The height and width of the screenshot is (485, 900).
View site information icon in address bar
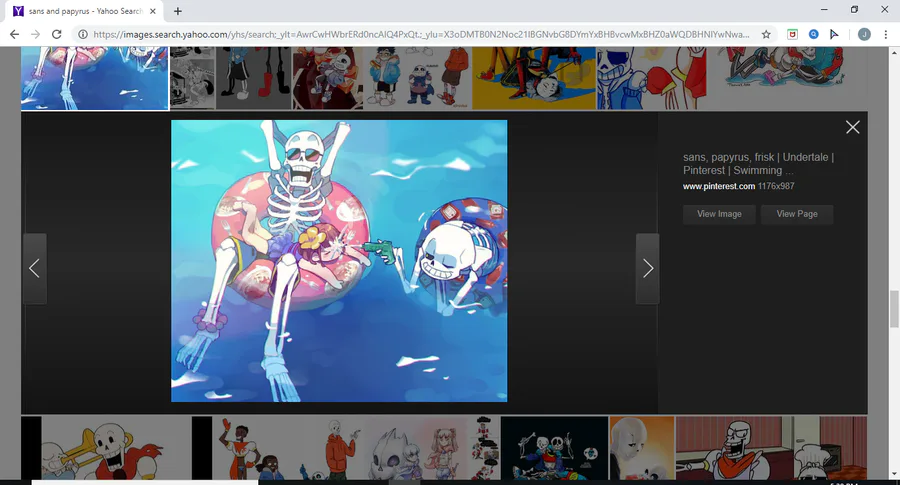(83, 34)
